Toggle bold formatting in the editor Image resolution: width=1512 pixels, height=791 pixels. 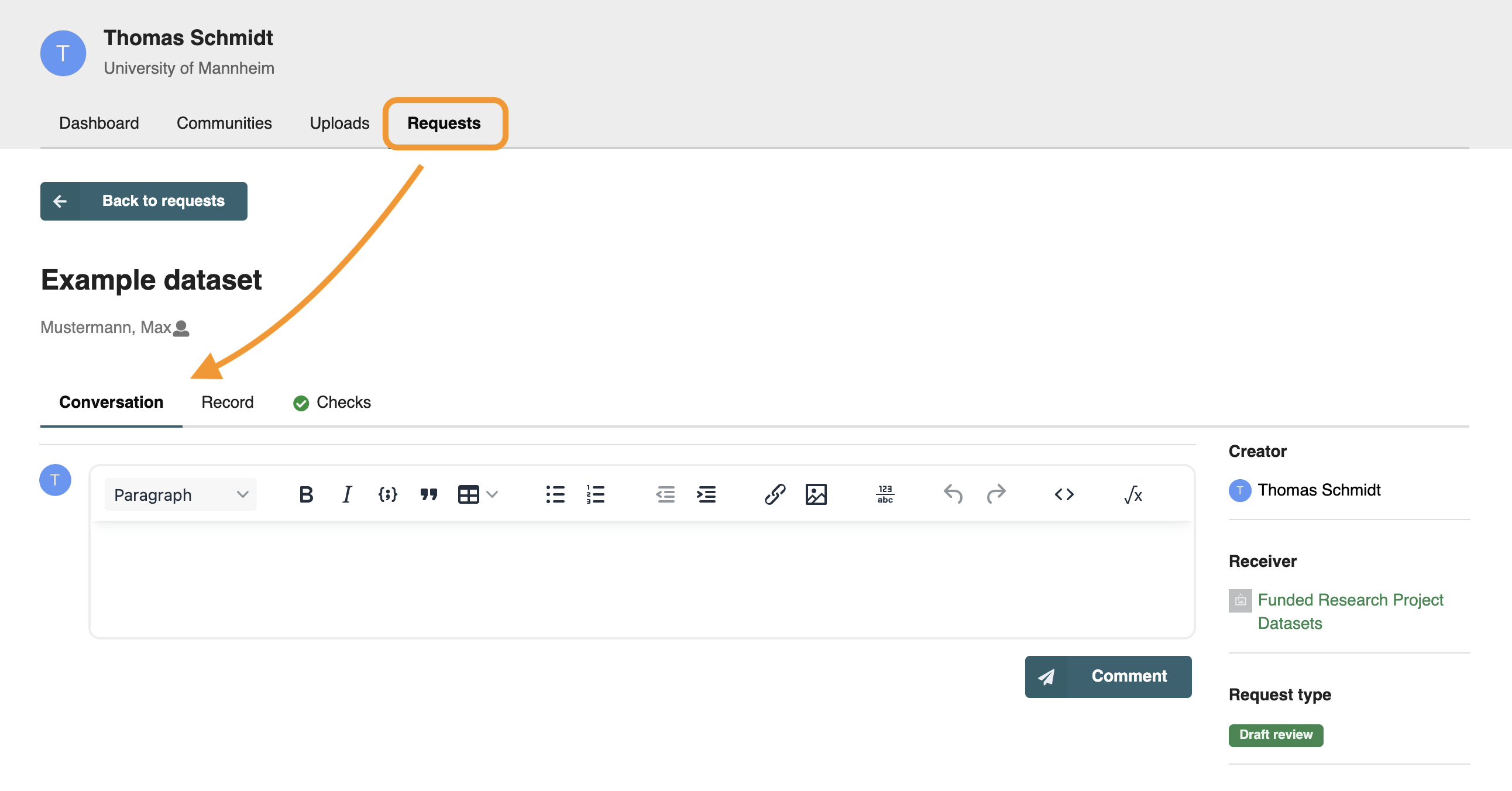click(306, 495)
